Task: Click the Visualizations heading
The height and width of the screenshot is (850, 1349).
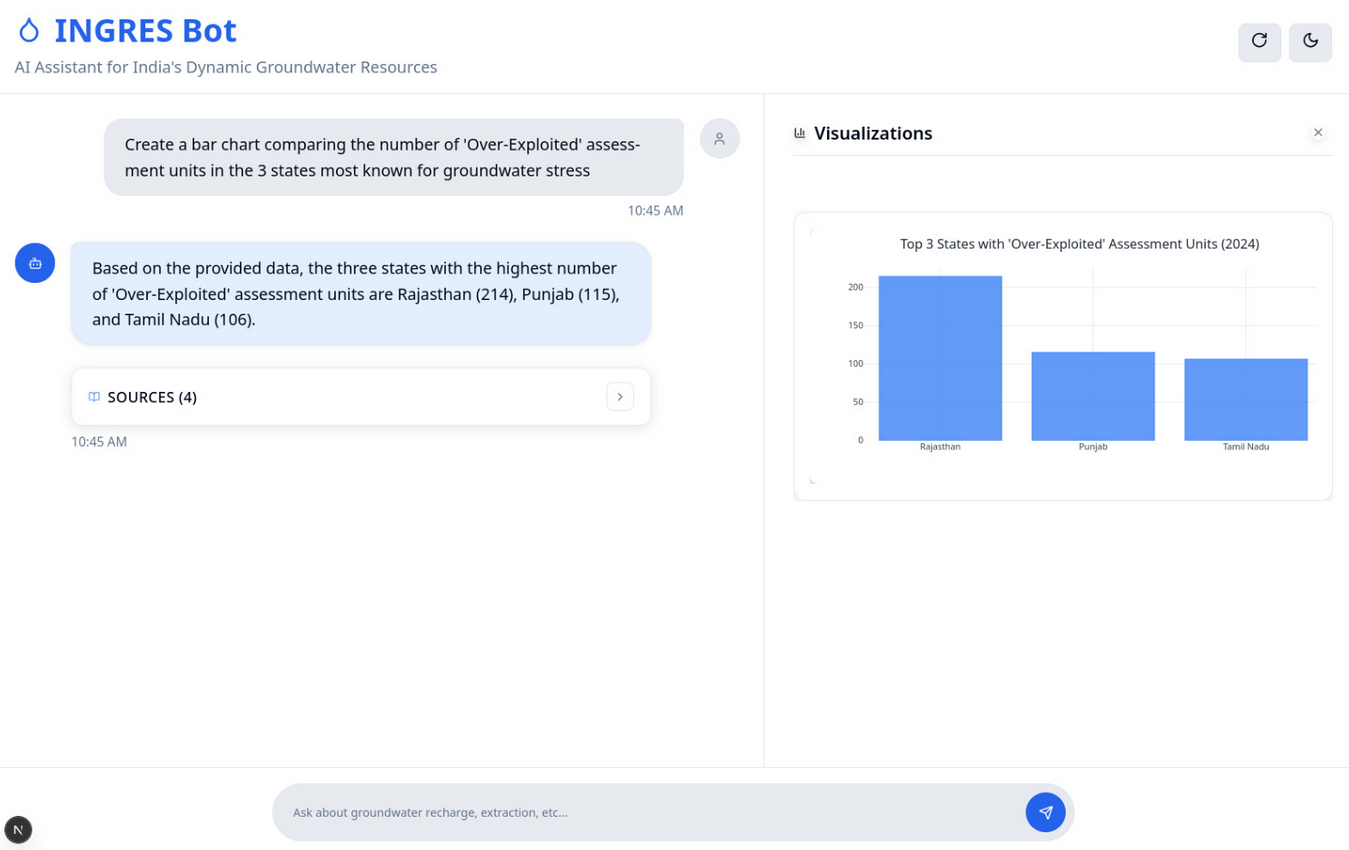Action: click(x=873, y=133)
